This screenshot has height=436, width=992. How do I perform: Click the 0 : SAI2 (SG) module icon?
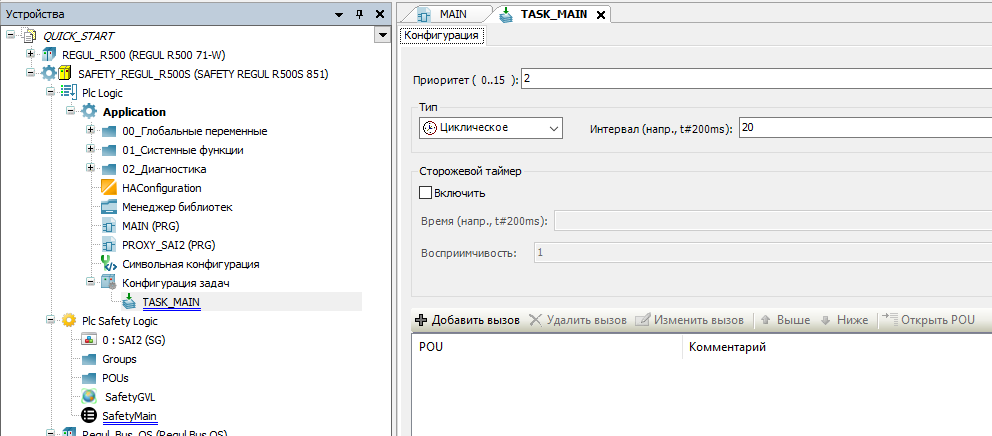coord(89,340)
